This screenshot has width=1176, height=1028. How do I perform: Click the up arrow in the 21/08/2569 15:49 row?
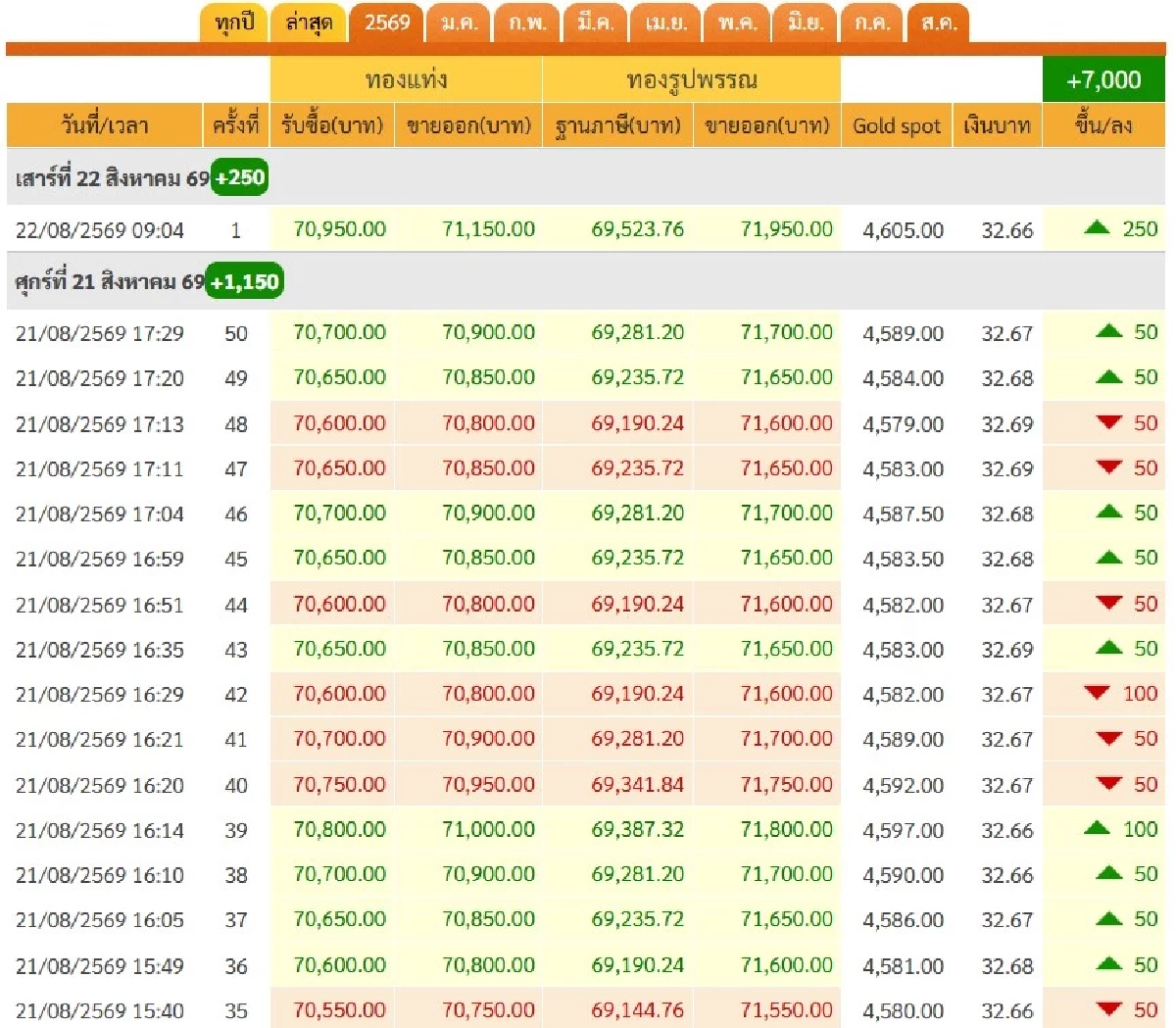[x=1108, y=964]
